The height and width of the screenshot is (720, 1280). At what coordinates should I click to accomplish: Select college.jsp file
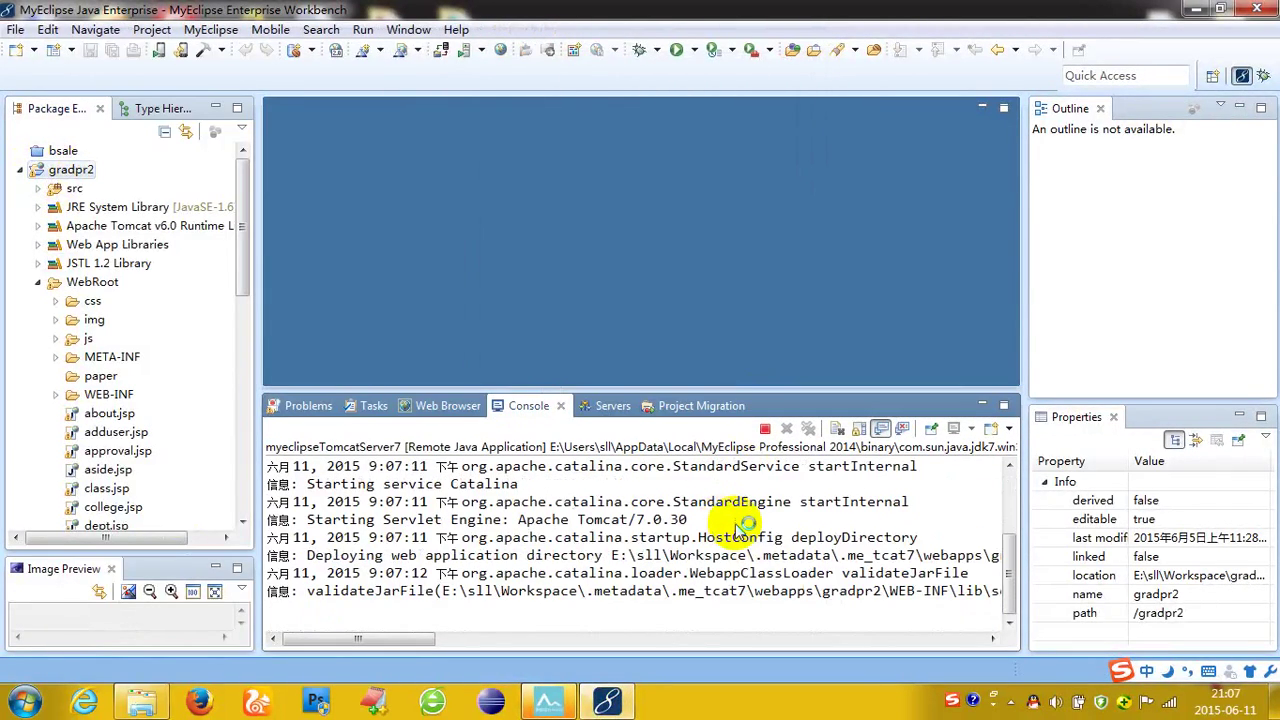113,508
